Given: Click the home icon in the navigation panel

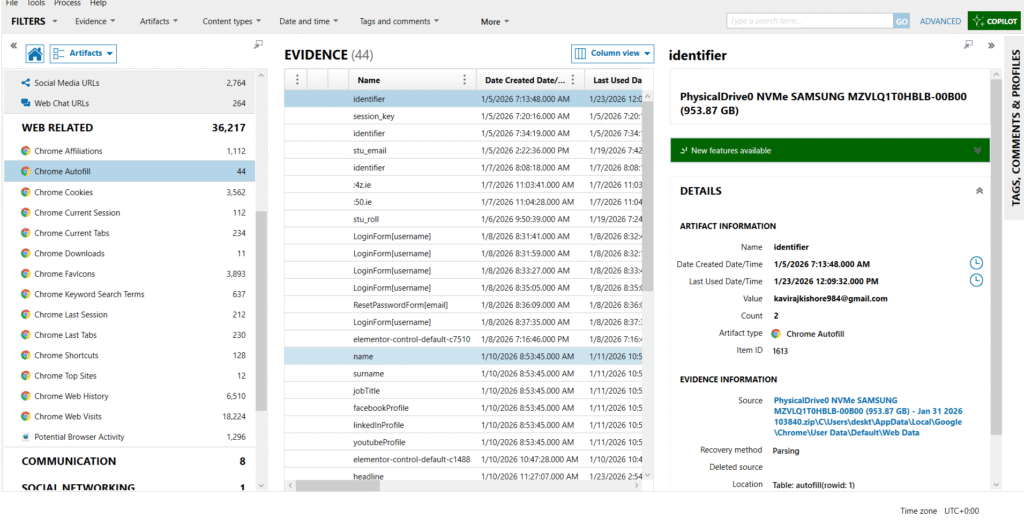Looking at the screenshot, I should coord(35,54).
